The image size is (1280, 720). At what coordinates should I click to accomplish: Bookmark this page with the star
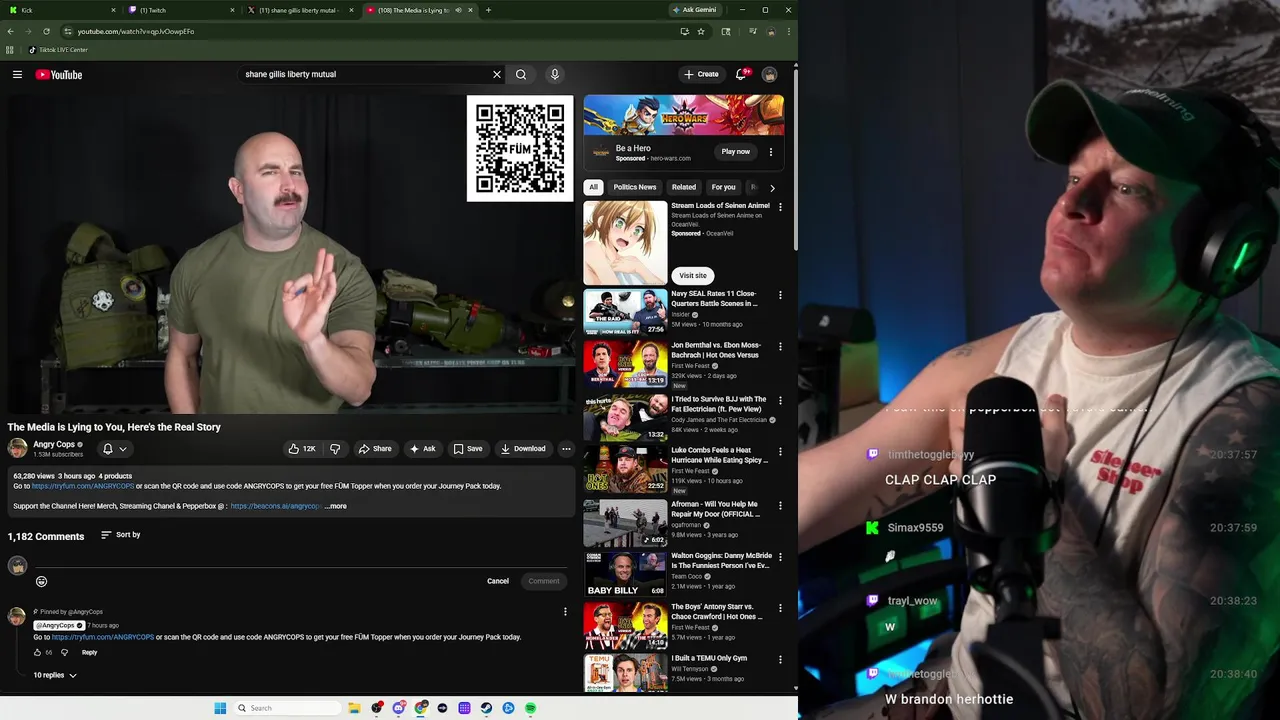click(x=701, y=31)
